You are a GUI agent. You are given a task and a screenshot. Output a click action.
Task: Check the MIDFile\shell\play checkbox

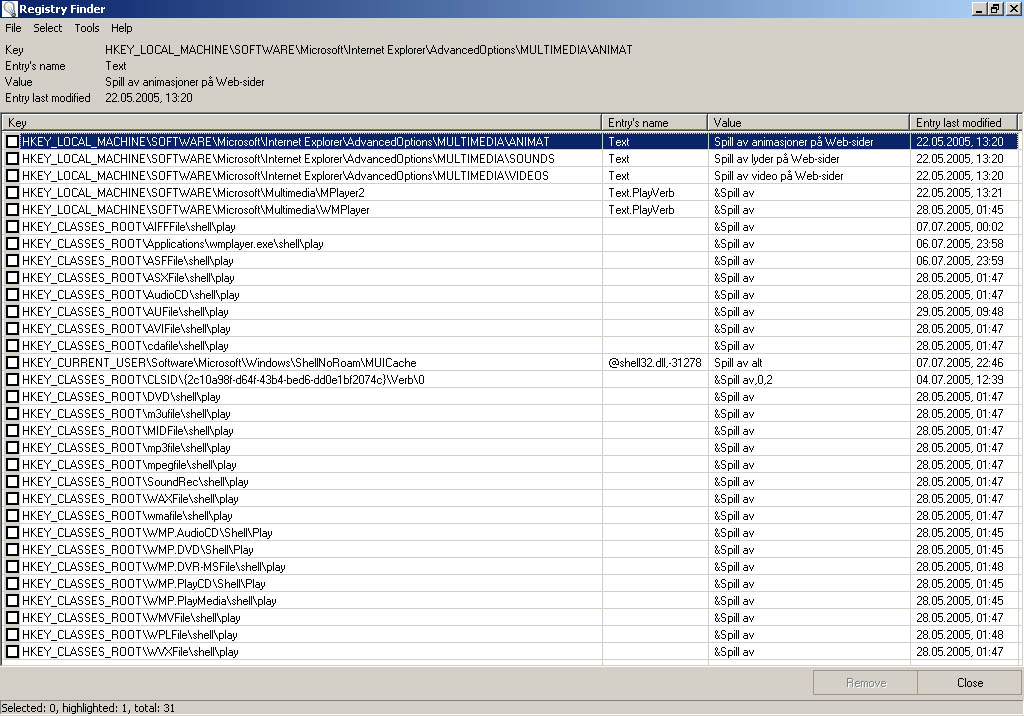tap(12, 431)
